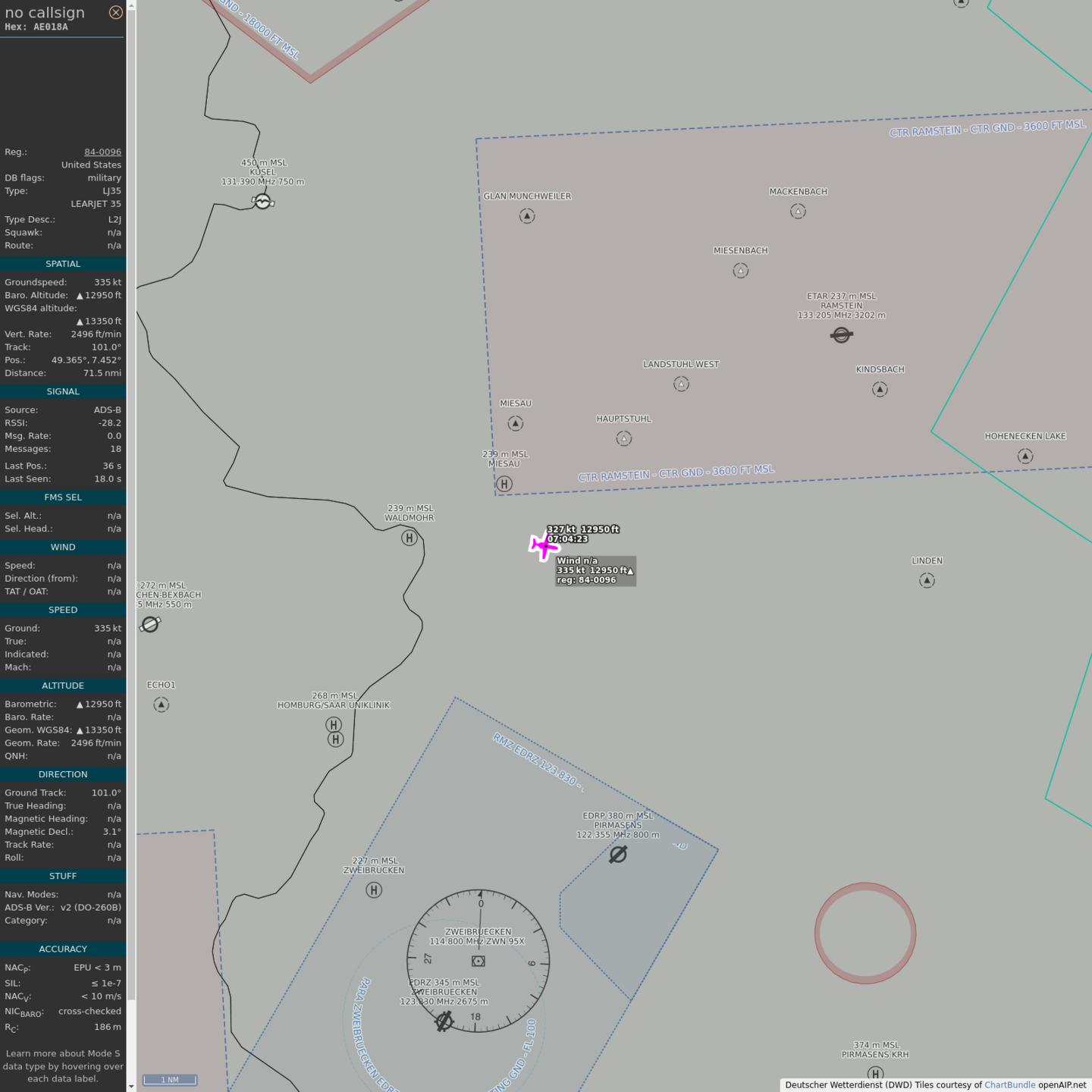
Task: Click the Linden reporting point triangle
Action: point(927,581)
